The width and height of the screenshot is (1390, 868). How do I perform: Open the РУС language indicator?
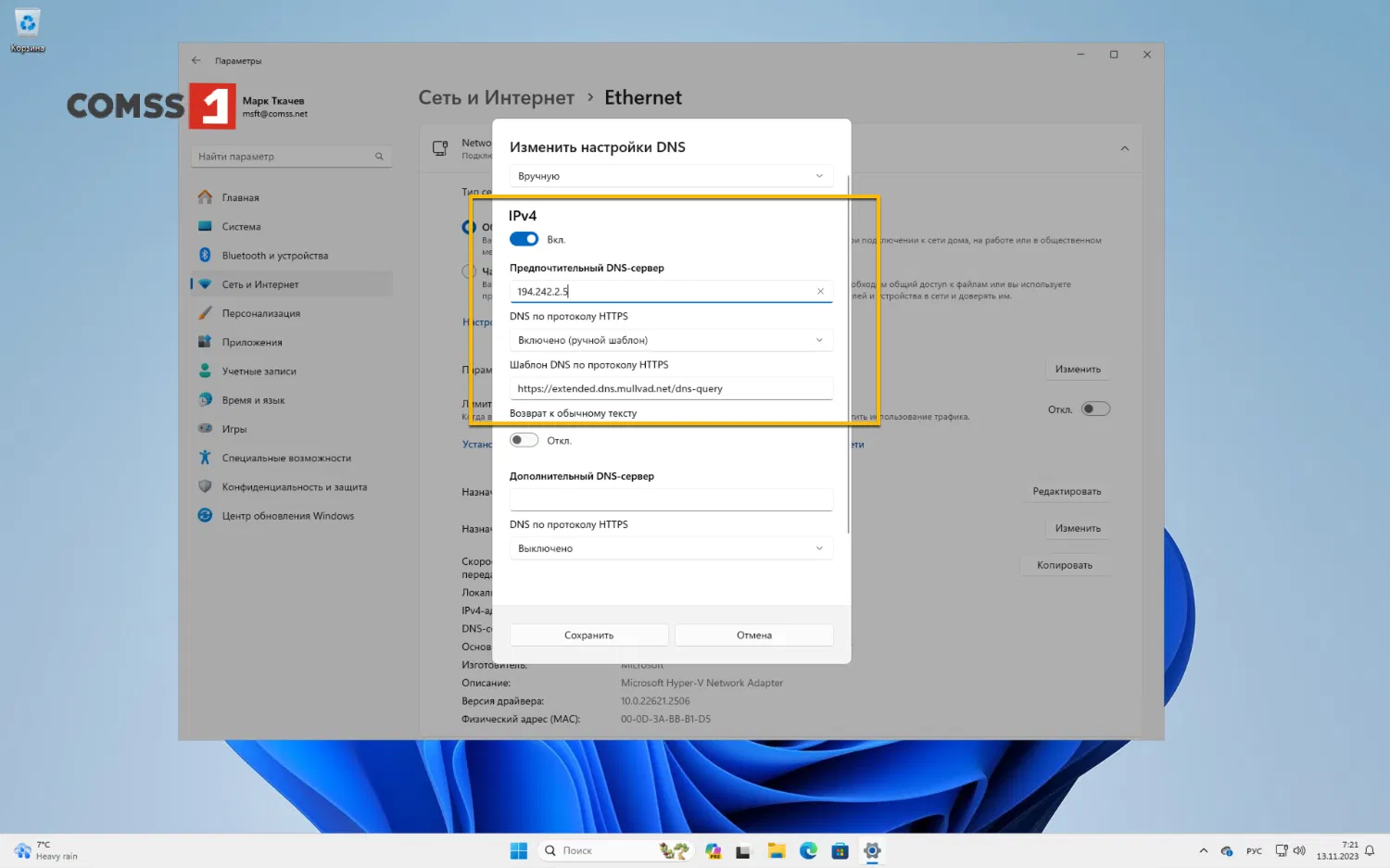(1254, 850)
